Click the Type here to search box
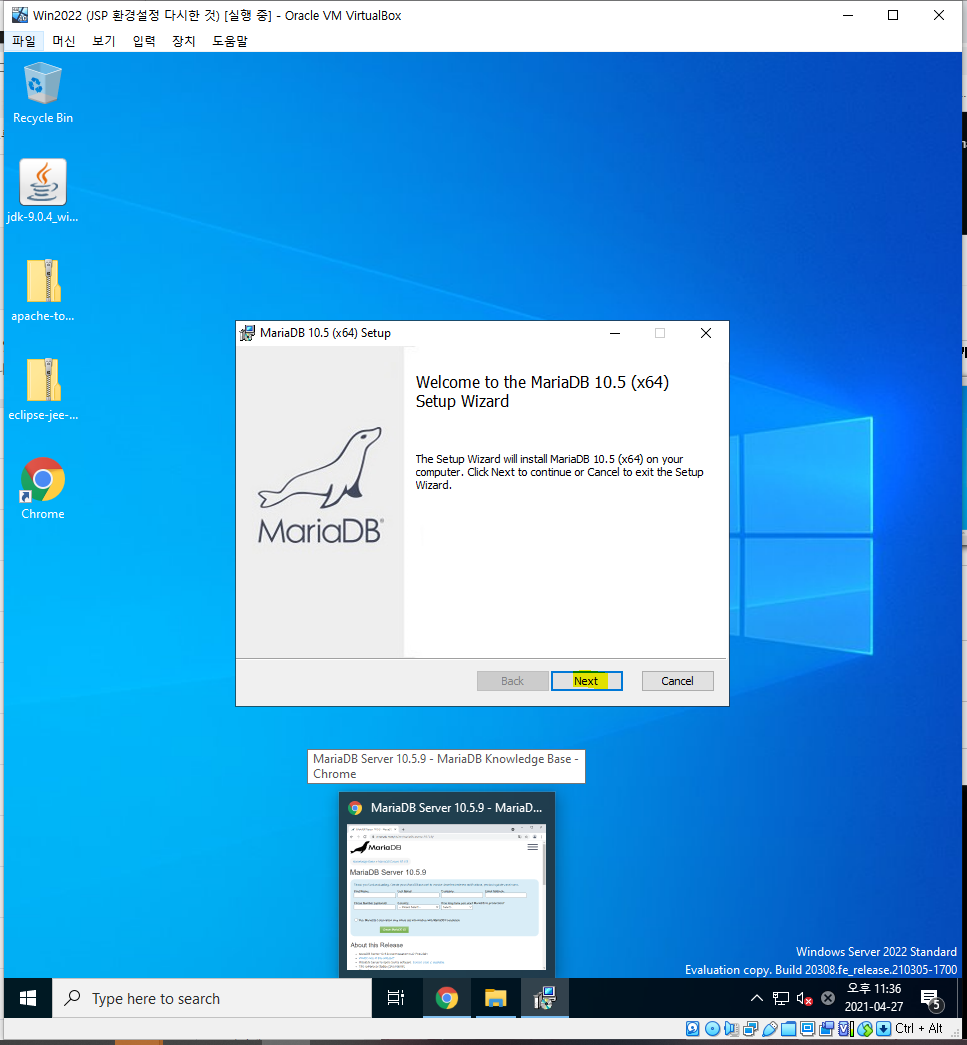 pos(212,998)
